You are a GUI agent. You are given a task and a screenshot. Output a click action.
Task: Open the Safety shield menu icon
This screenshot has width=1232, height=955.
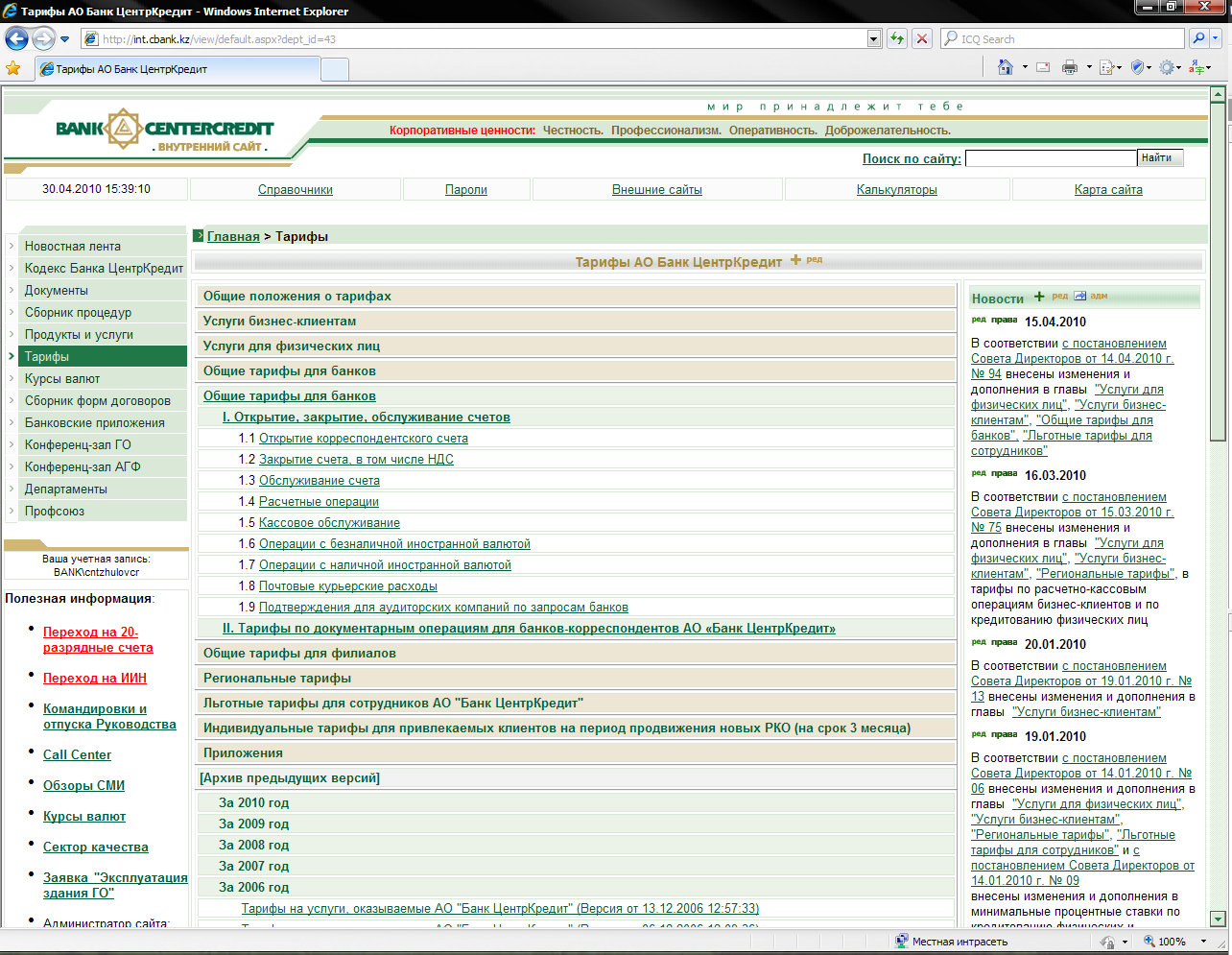pyautogui.click(x=1141, y=67)
